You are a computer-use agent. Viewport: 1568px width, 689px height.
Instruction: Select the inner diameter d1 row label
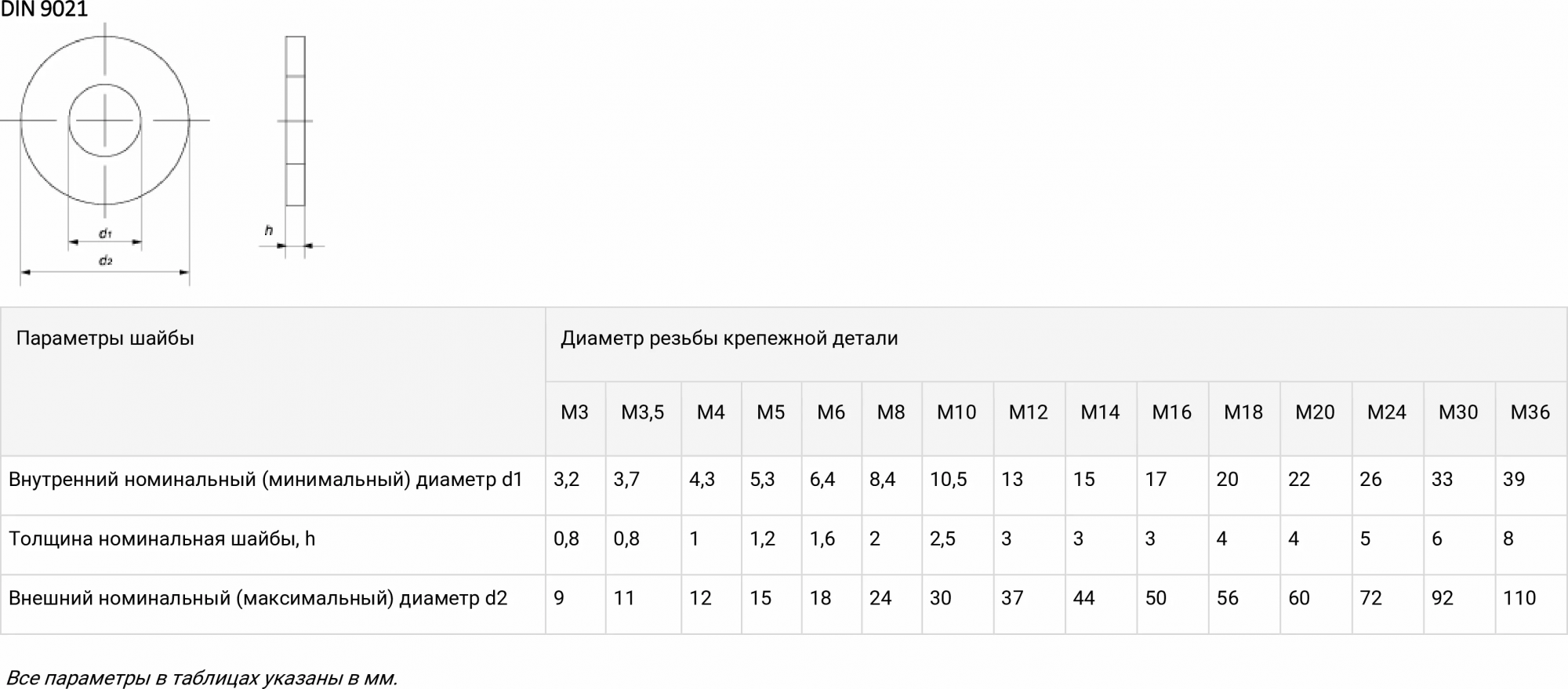point(265,480)
